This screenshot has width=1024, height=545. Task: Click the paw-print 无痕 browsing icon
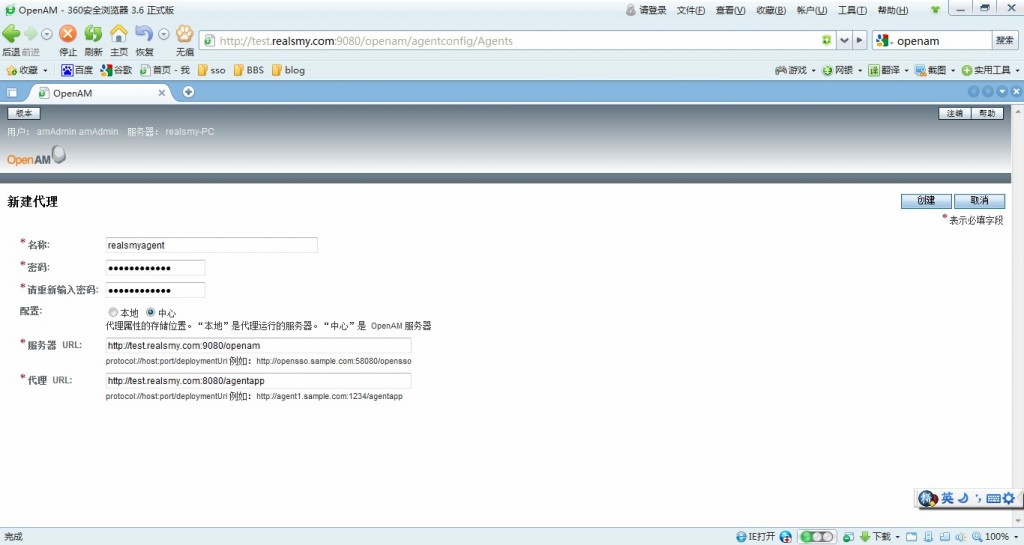pos(185,33)
